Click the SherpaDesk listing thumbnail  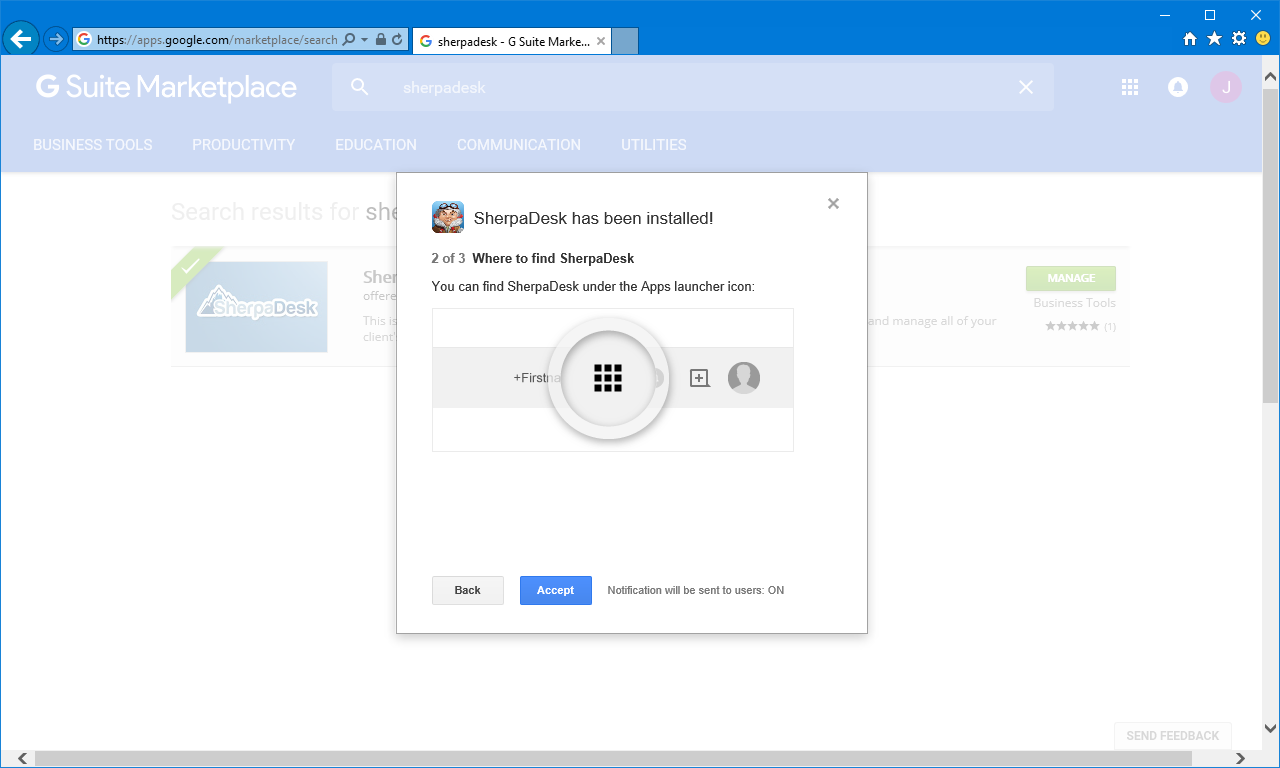(255, 307)
